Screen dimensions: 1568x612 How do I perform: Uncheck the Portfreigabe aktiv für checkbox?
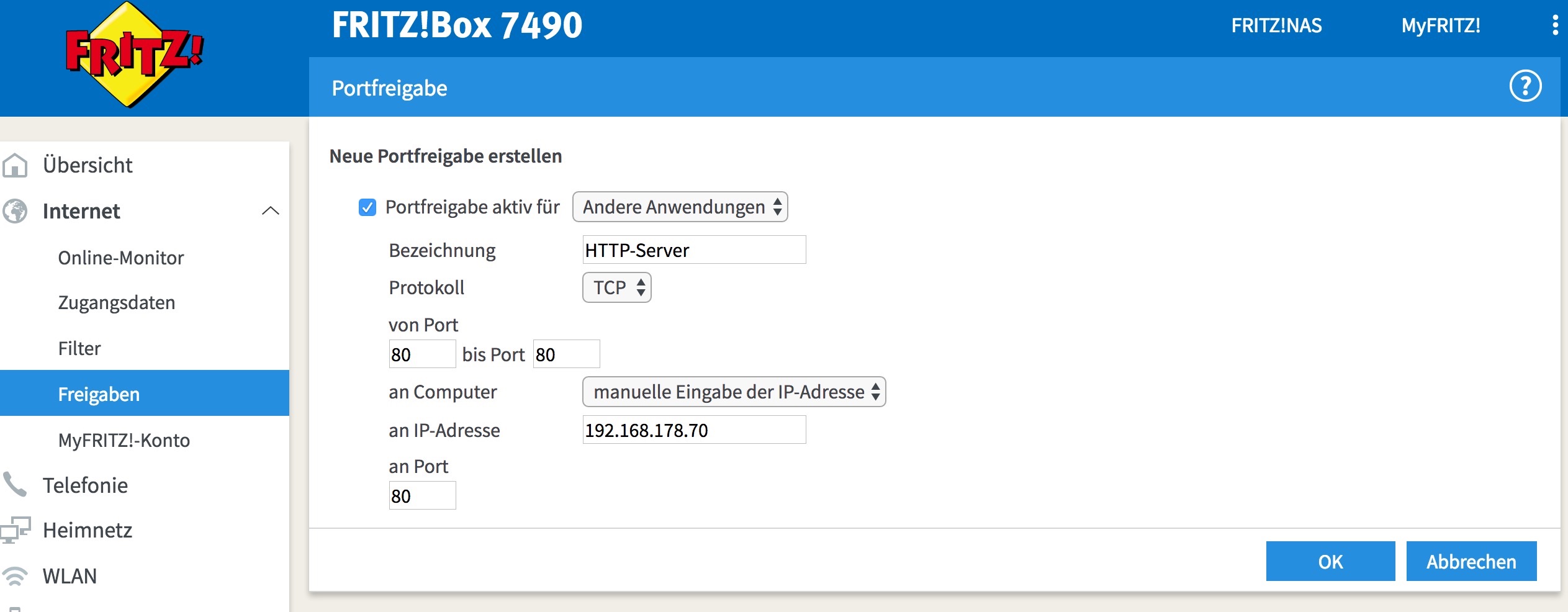pos(367,207)
